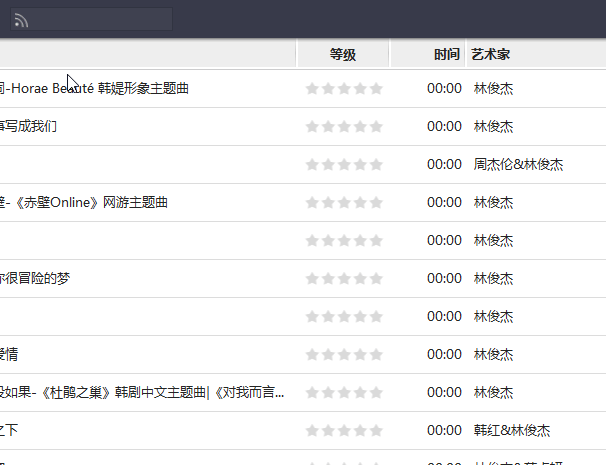The height and width of the screenshot is (465, 606).
Task: Click 00:00 time in the 周杰伦&林俊杰 row
Action: pyautogui.click(x=444, y=165)
